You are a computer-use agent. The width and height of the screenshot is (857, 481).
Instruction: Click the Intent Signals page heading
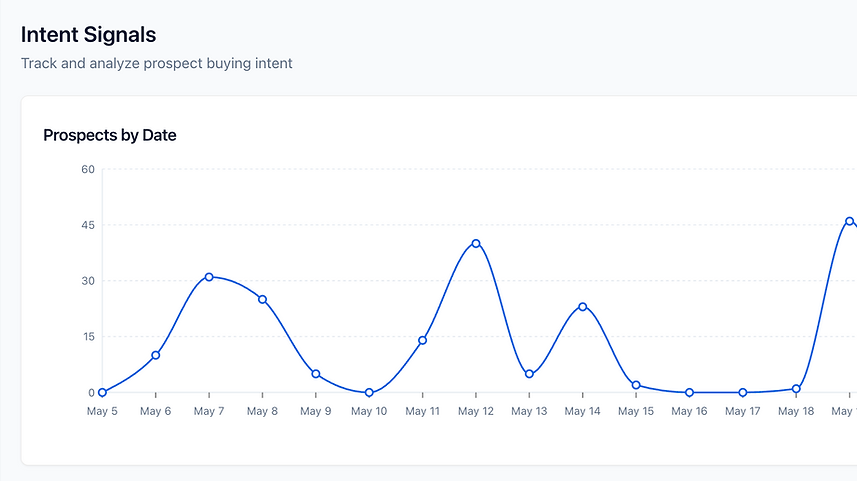click(x=89, y=35)
